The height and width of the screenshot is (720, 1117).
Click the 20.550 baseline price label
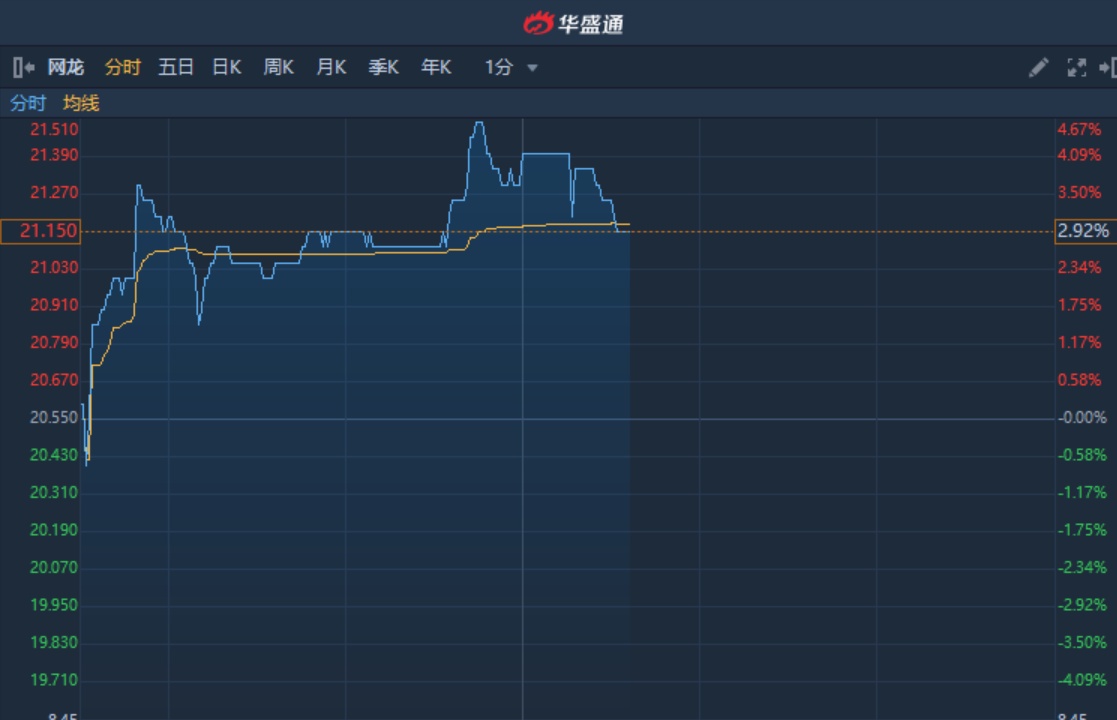53,418
